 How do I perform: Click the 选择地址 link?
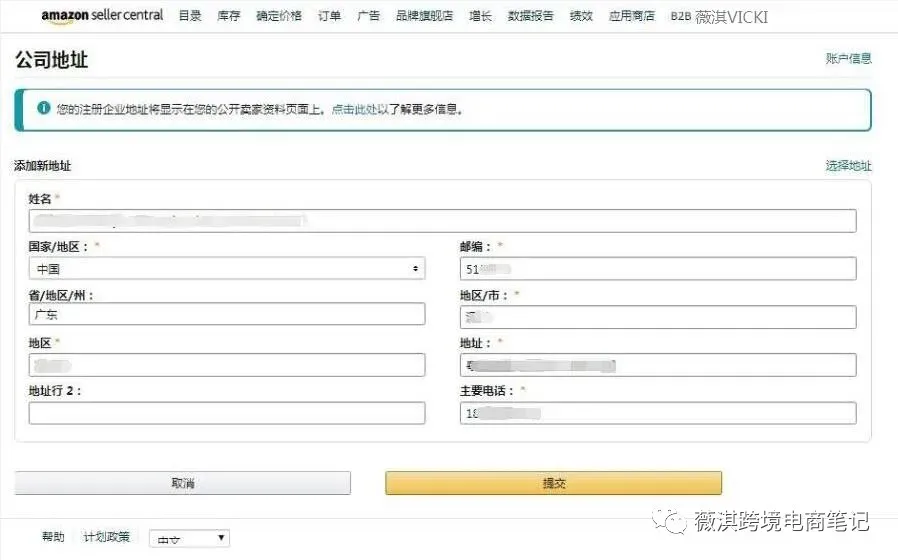[x=848, y=166]
